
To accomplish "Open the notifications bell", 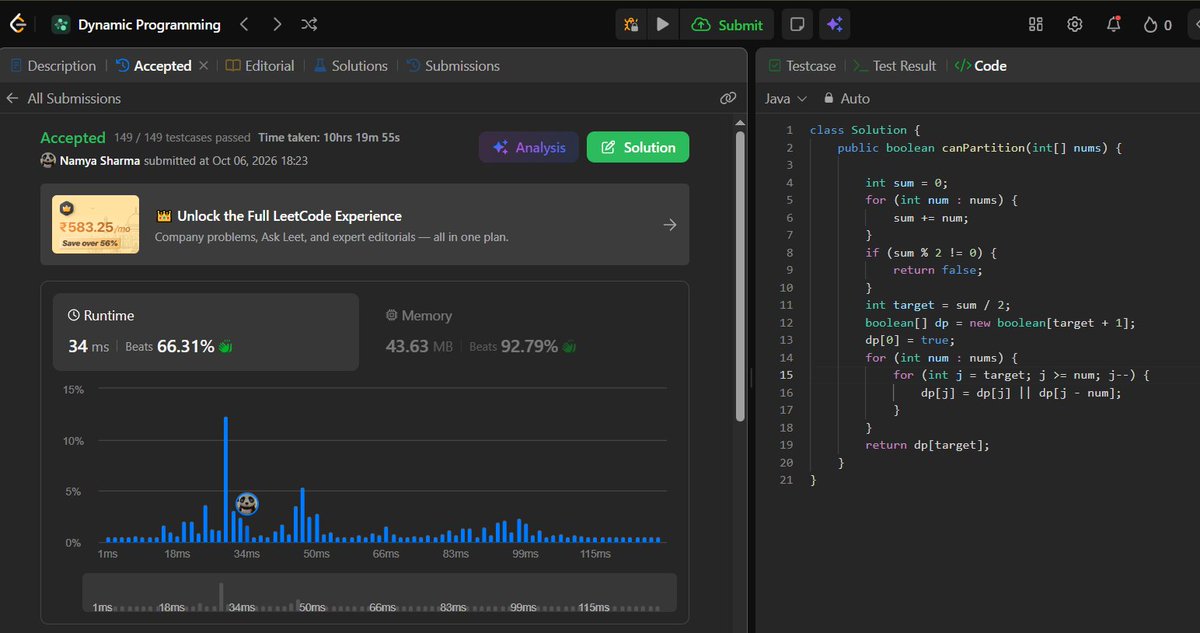I will pyautogui.click(x=1114, y=24).
